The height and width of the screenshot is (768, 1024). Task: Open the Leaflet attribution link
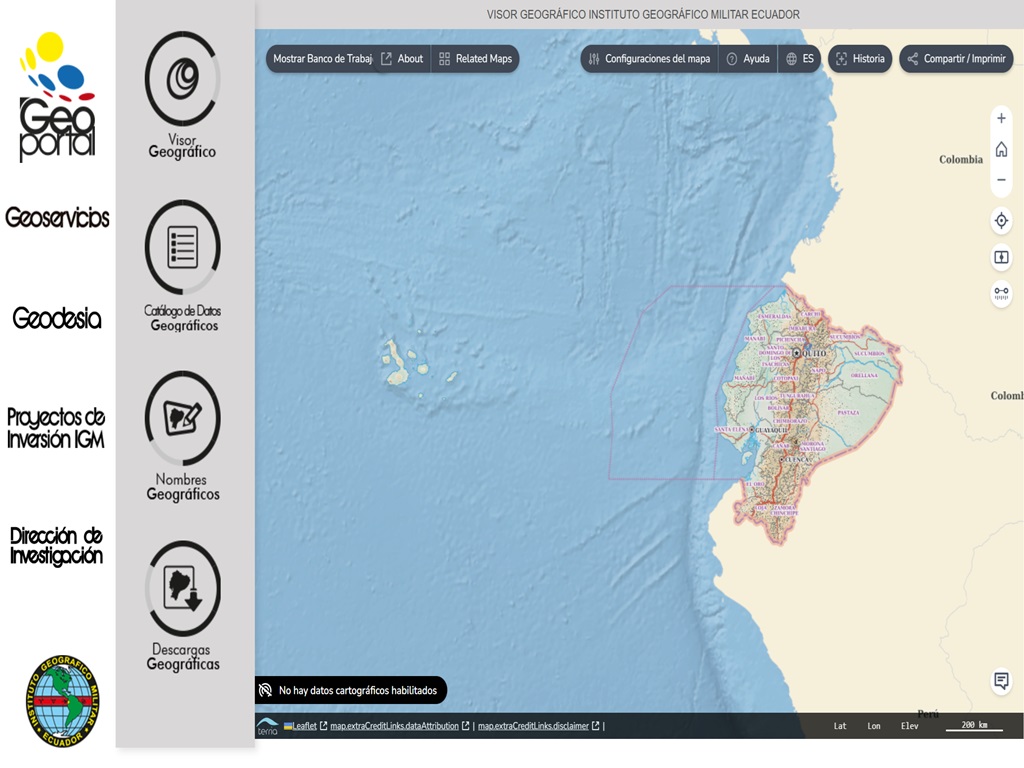(304, 726)
